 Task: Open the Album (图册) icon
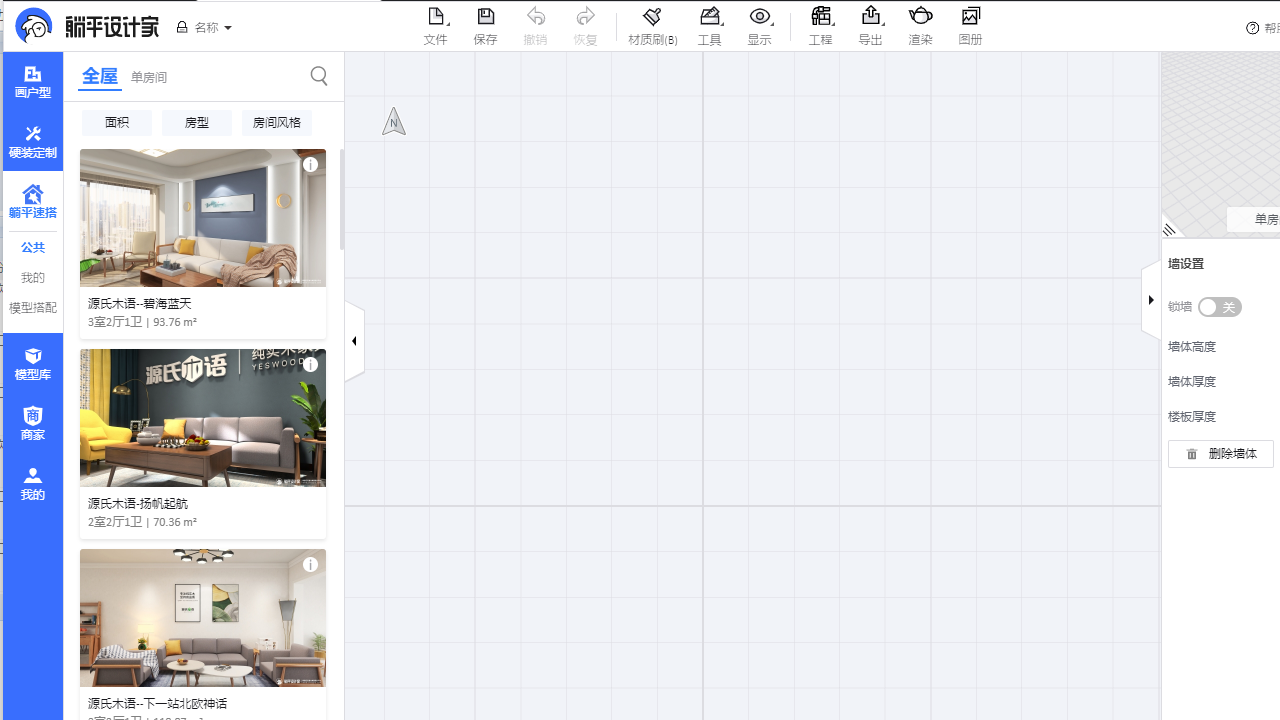pyautogui.click(x=970, y=26)
